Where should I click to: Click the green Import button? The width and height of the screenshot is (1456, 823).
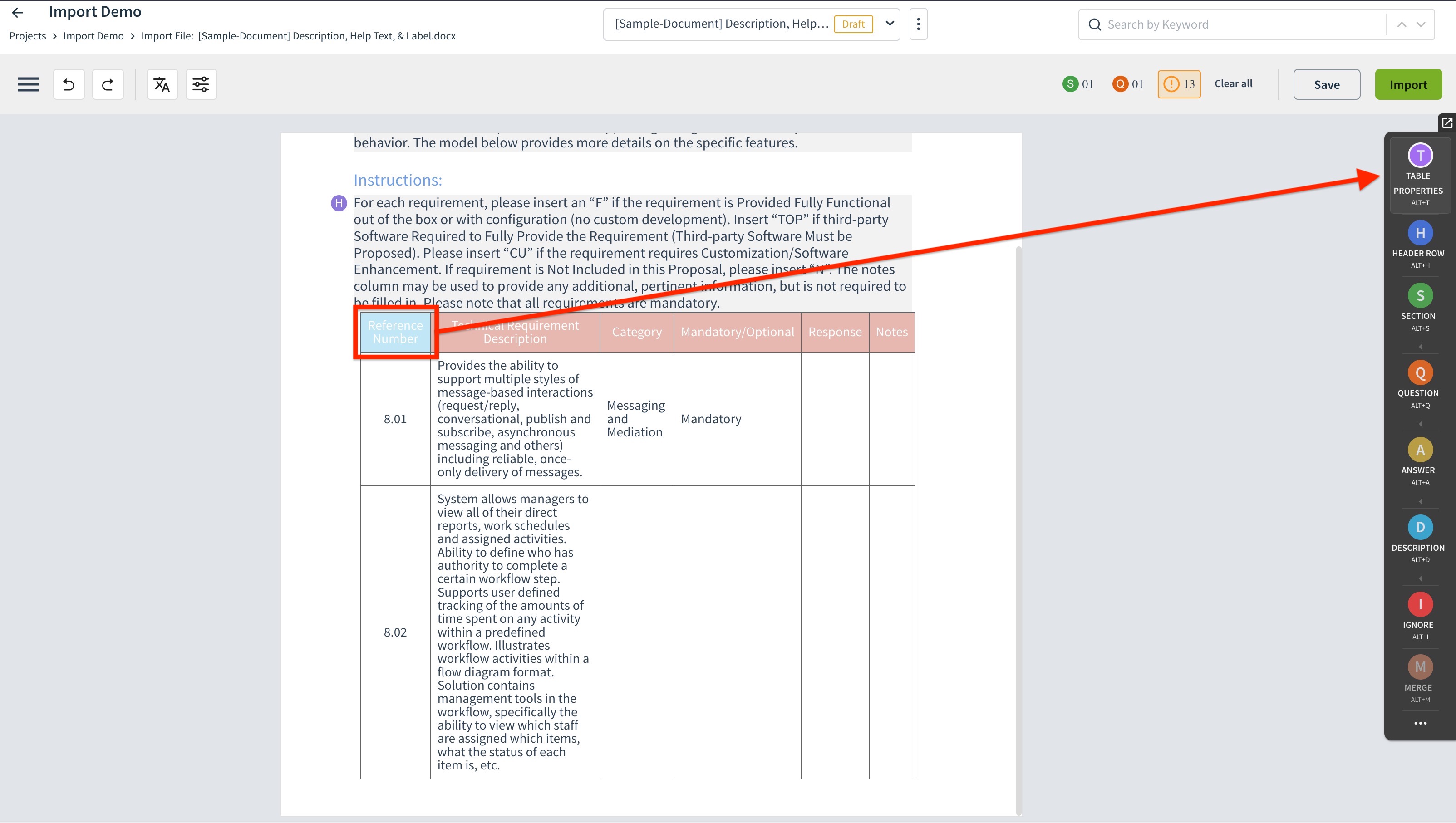1408,85
